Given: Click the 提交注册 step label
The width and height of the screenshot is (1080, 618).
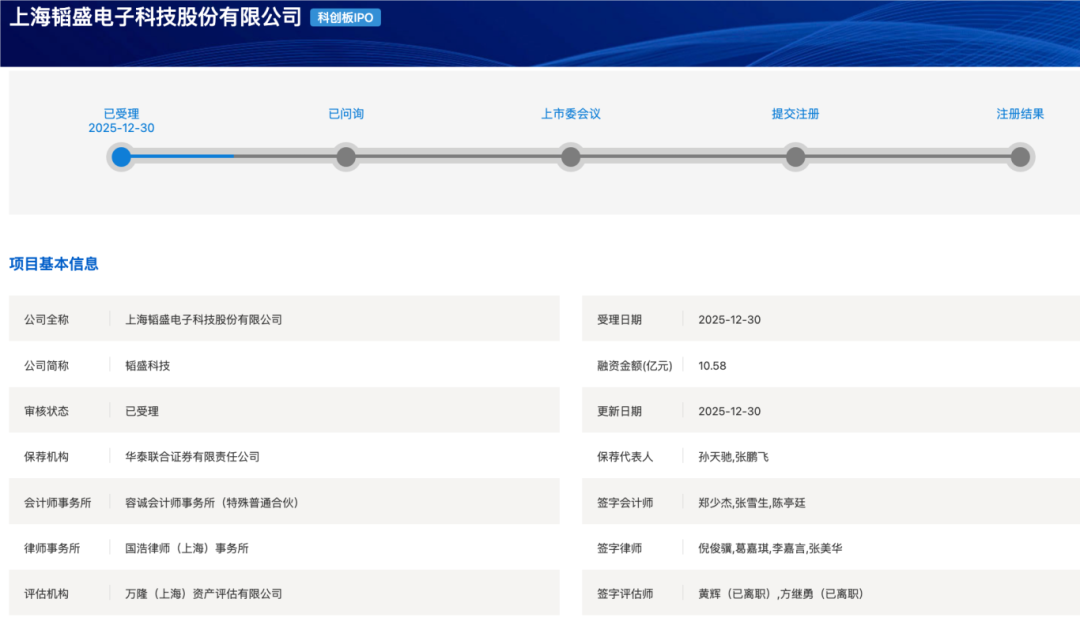Looking at the screenshot, I should [x=796, y=114].
